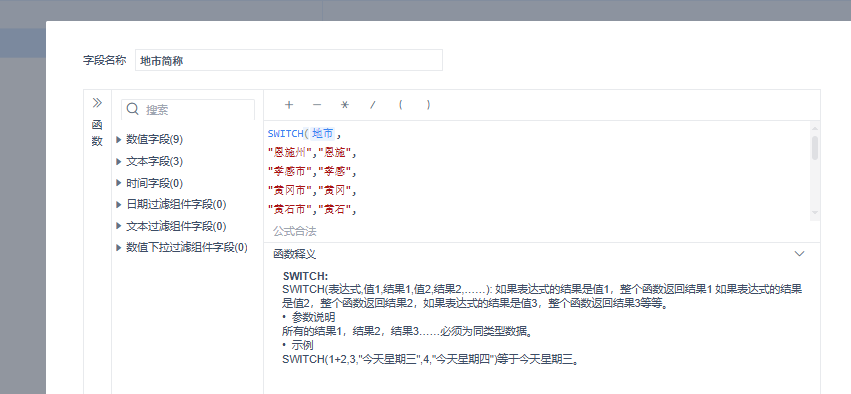Collapse the 函数释义 section chevron
Screen dimensions: 851x394
click(799, 253)
